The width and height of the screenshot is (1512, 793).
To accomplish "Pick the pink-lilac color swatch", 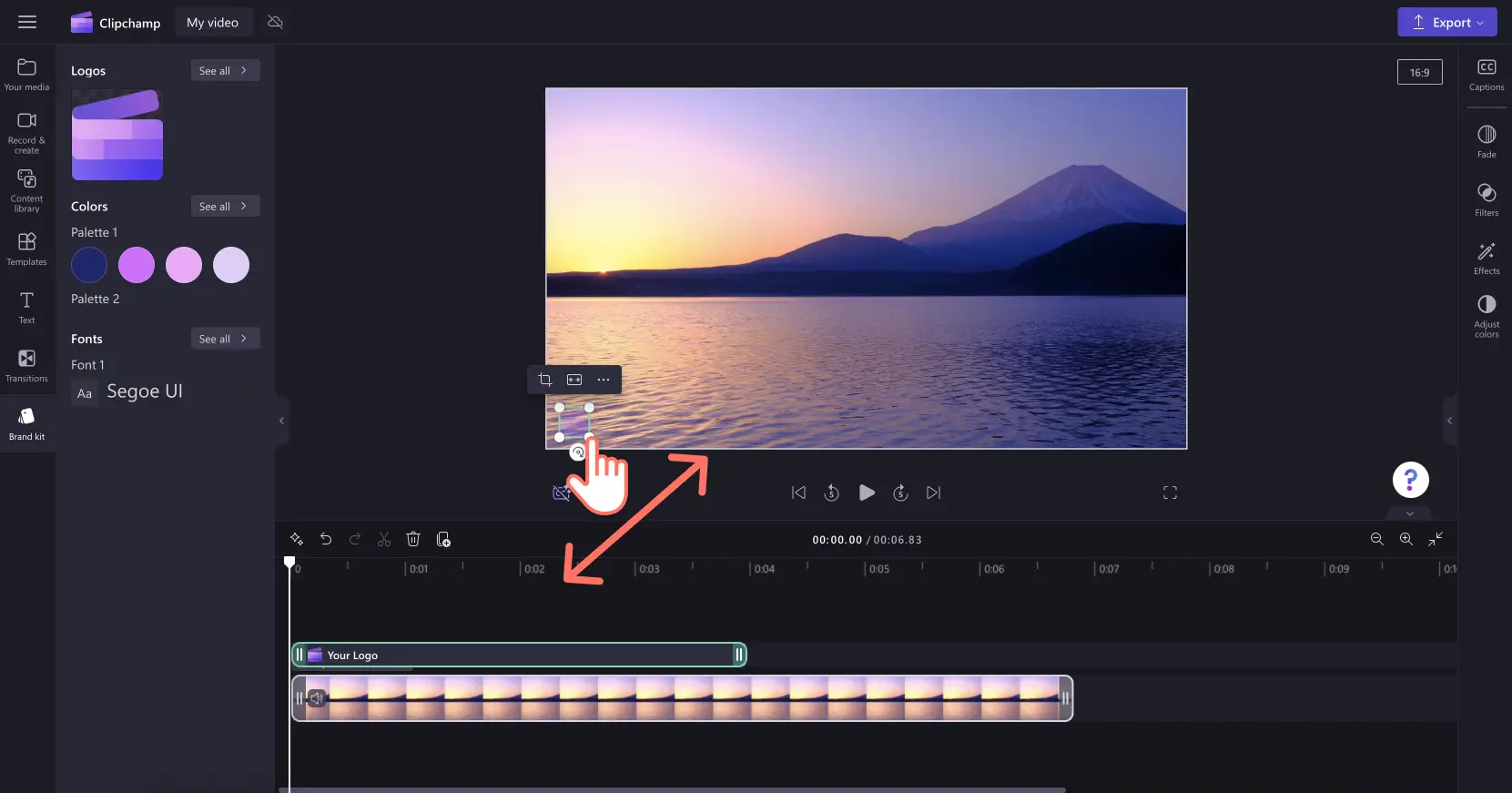I will tap(184, 265).
